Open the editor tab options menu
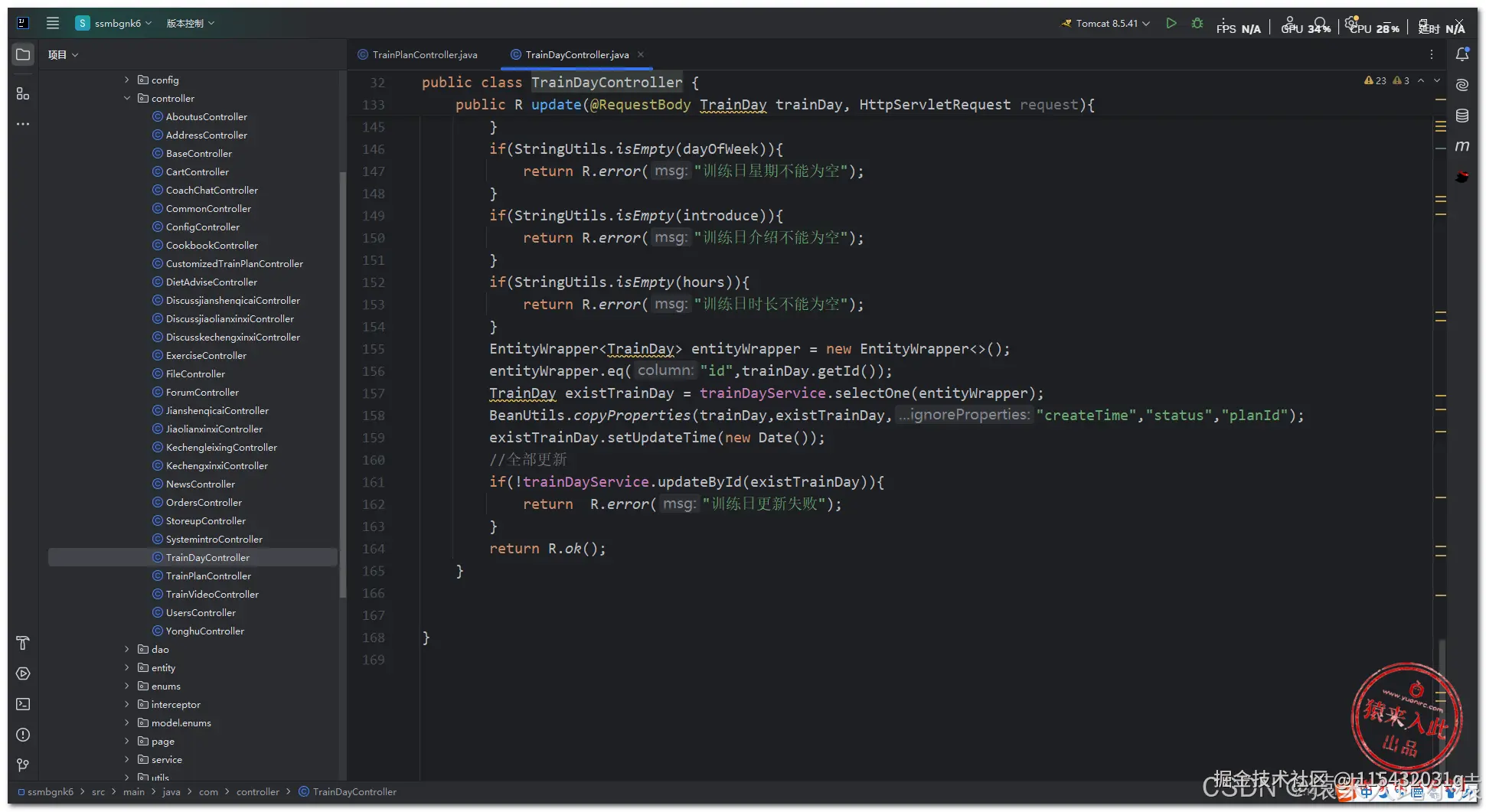Screen dimensions: 1486x812 tap(1432, 54)
